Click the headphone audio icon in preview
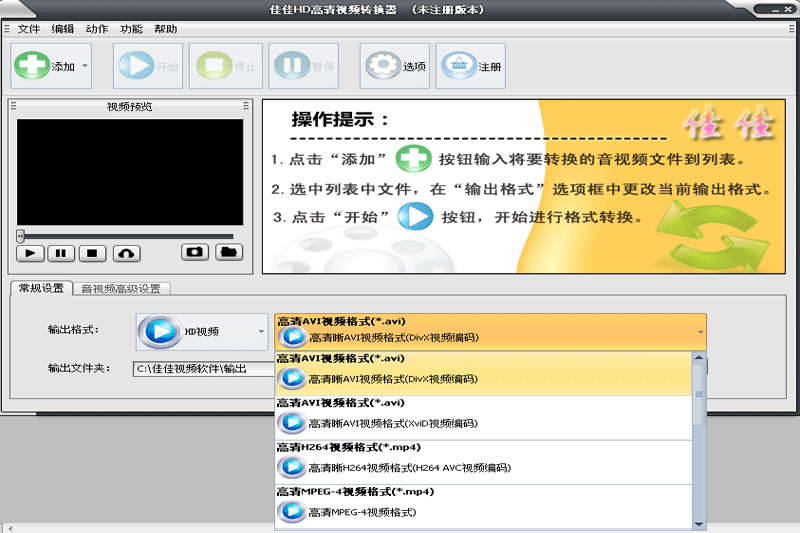 [x=127, y=254]
